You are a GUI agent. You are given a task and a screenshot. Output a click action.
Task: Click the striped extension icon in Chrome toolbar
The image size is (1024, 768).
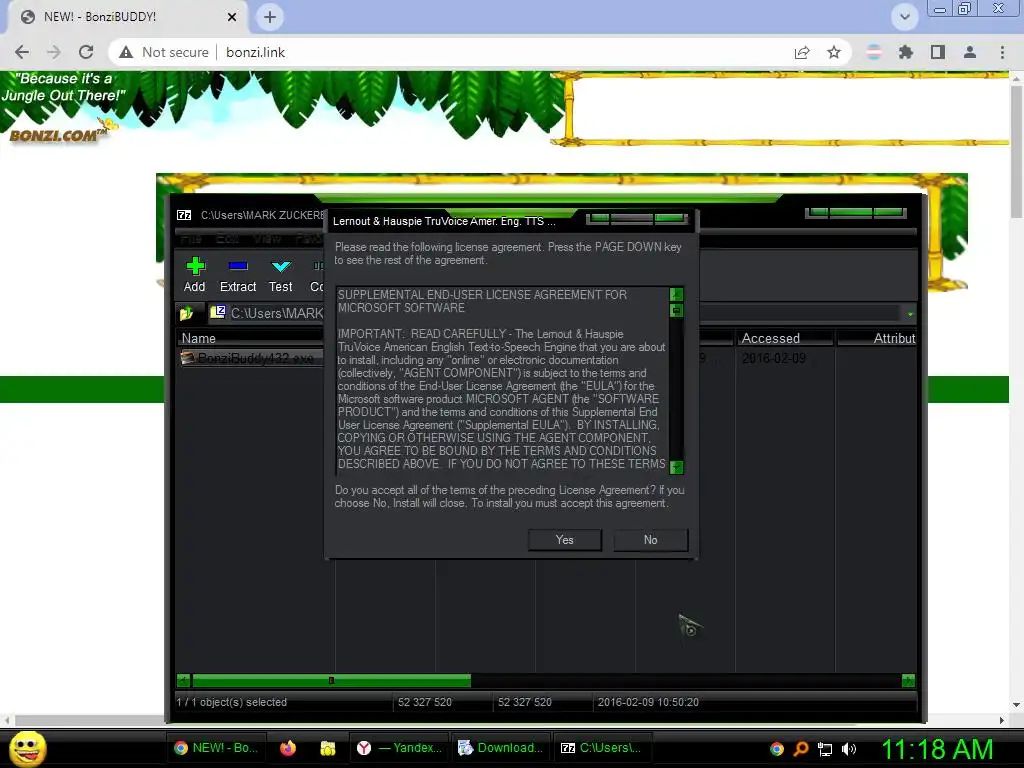[874, 52]
